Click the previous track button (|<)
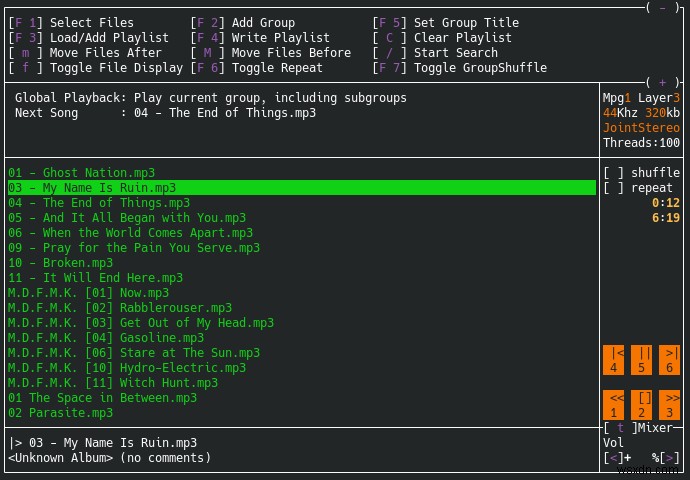The height and width of the screenshot is (480, 690). click(615, 359)
